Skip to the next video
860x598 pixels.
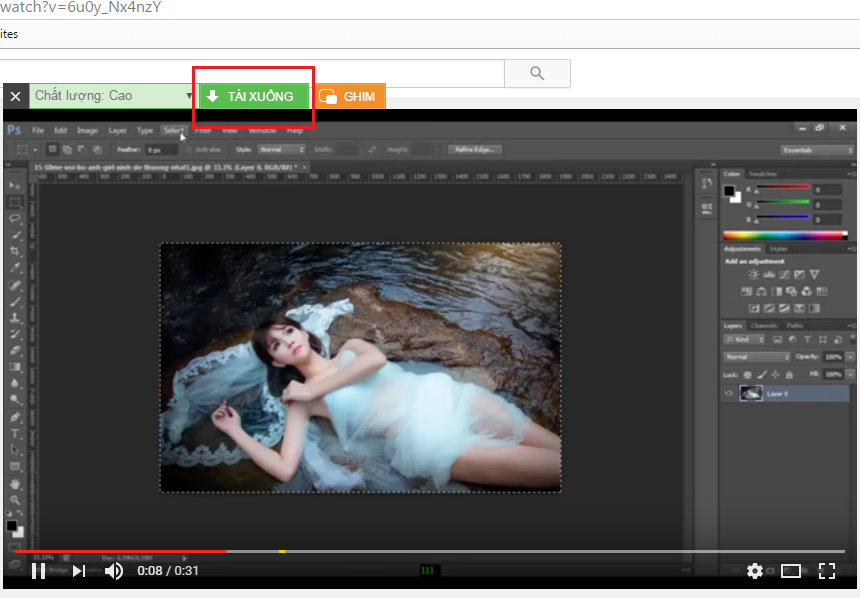[79, 571]
